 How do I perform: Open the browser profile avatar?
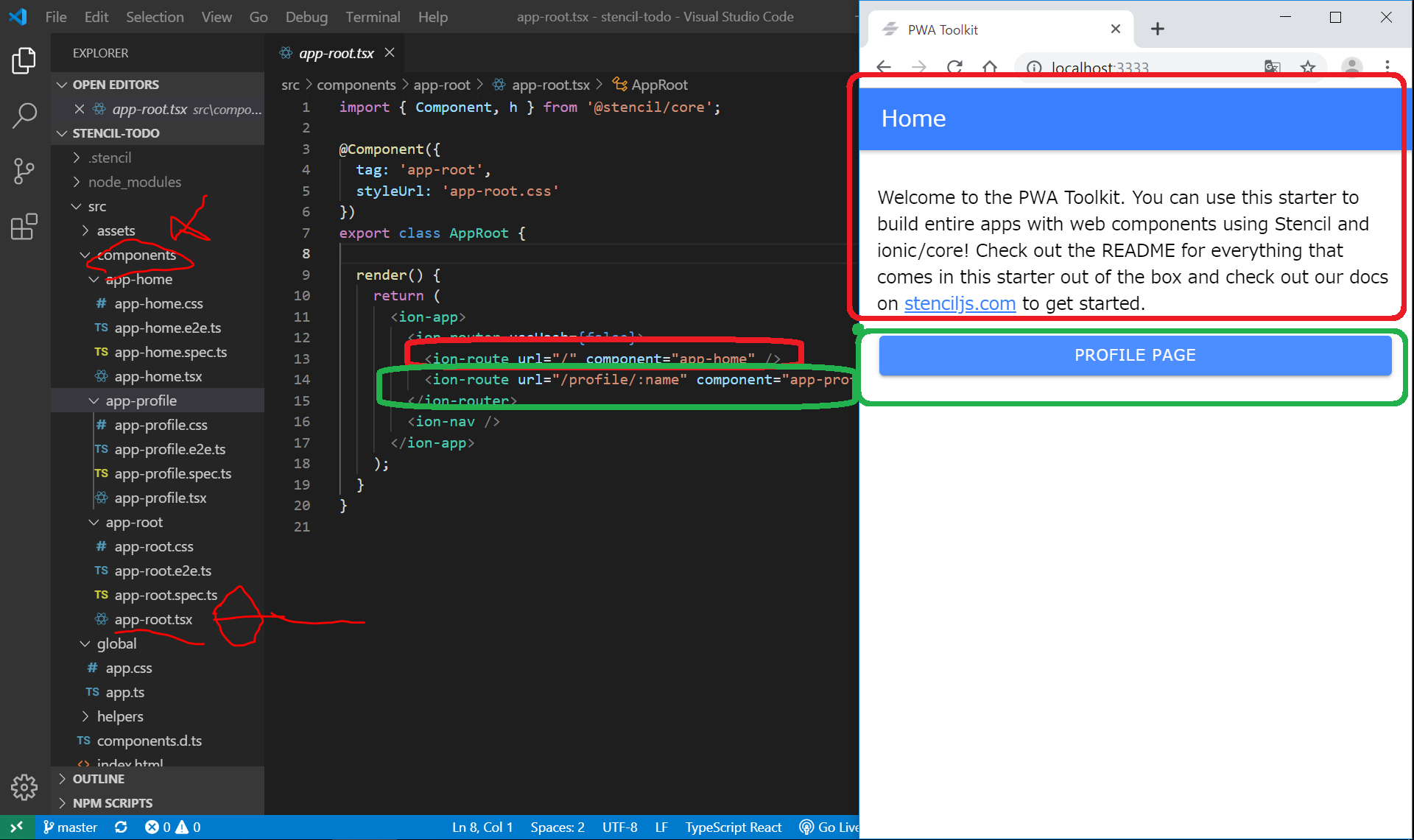pyautogui.click(x=1351, y=68)
